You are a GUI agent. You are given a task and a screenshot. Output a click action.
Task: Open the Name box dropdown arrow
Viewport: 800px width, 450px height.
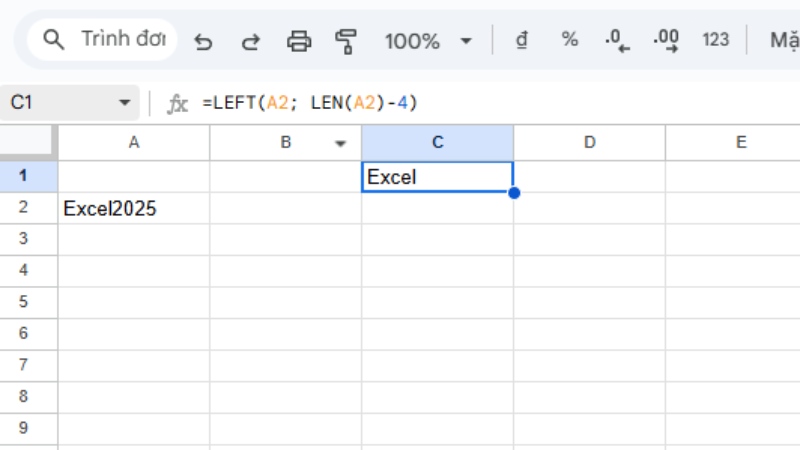pos(124,103)
